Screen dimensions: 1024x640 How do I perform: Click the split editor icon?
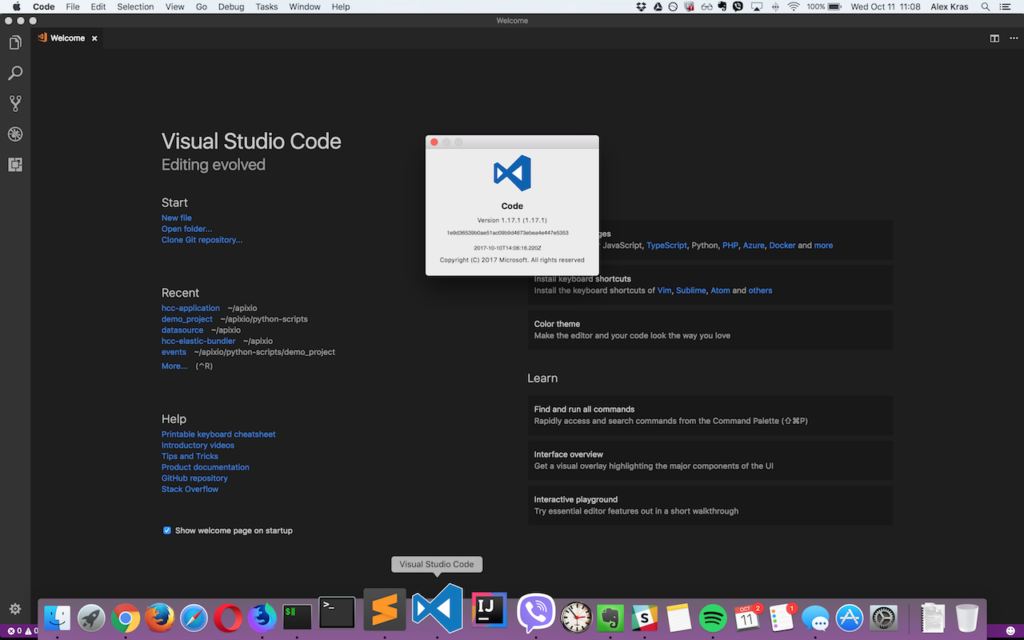point(994,38)
